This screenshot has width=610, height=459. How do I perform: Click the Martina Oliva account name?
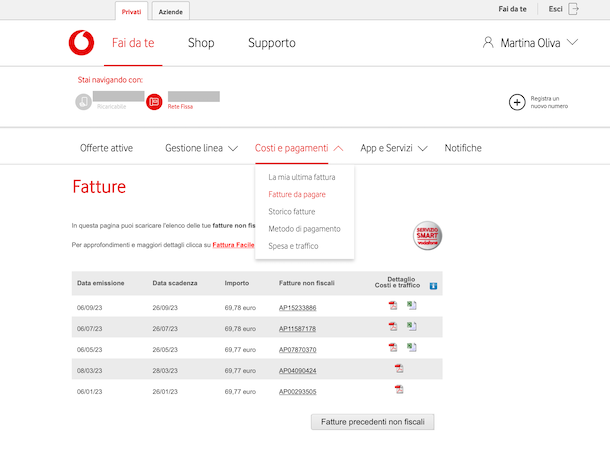point(530,43)
